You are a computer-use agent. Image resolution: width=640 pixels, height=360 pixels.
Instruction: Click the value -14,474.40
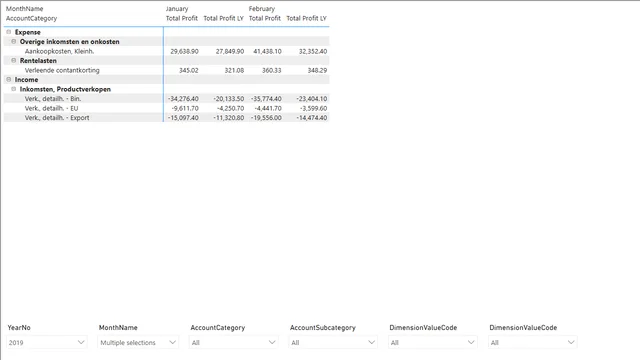[312, 118]
